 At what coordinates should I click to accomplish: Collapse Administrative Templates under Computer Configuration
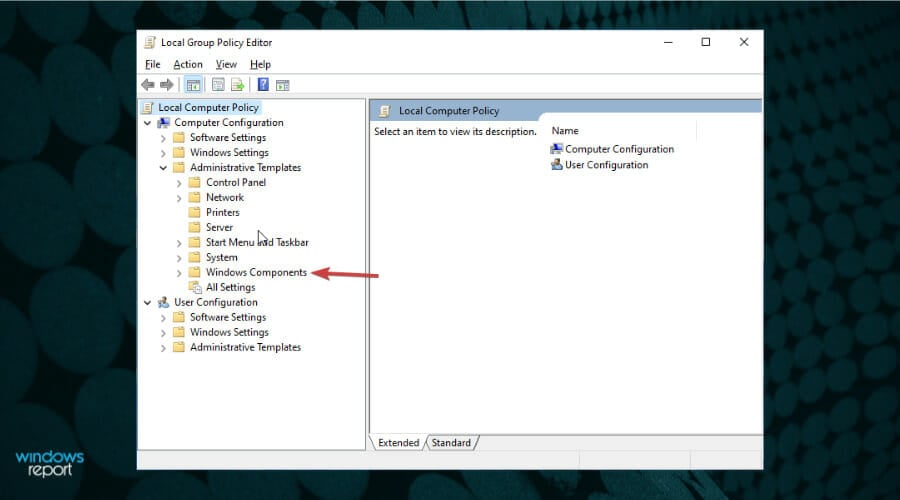pos(163,168)
